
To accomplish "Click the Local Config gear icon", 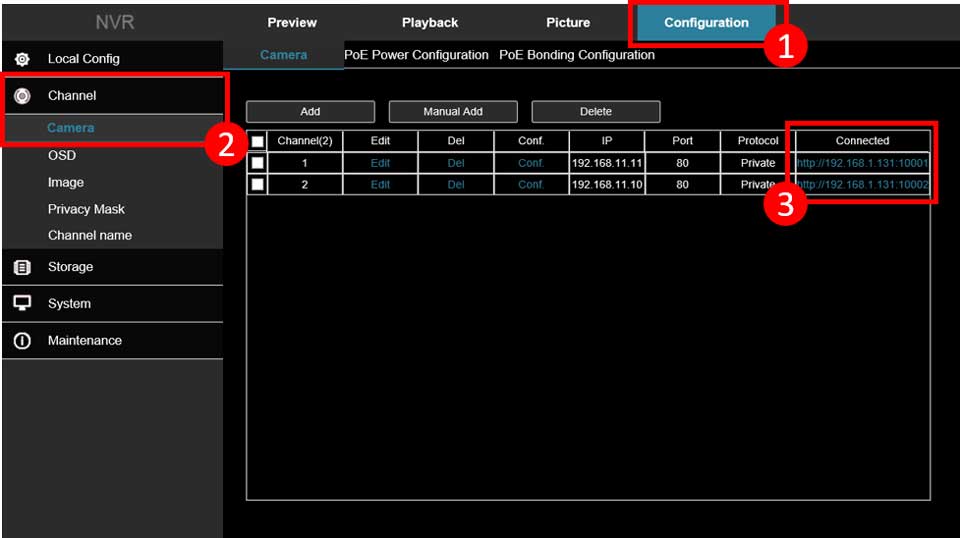I will point(22,59).
